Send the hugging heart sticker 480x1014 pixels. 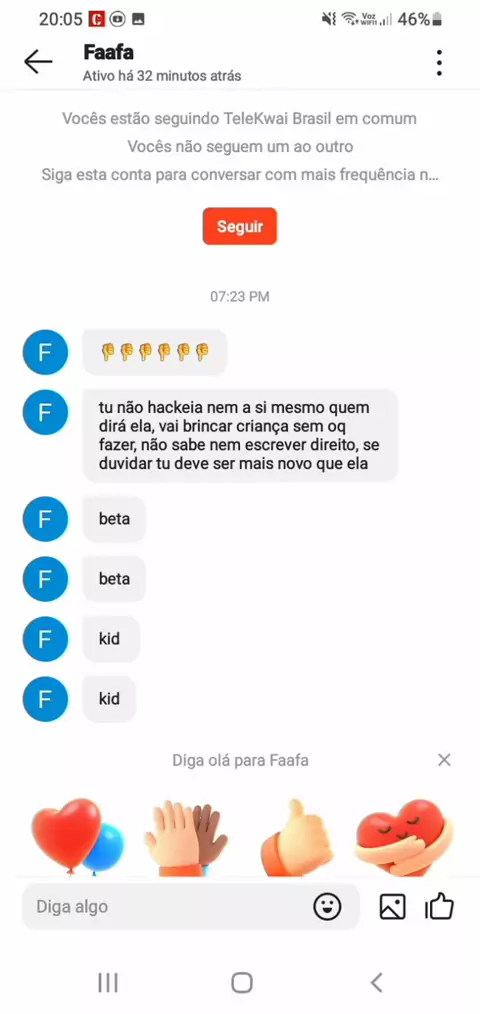click(404, 838)
